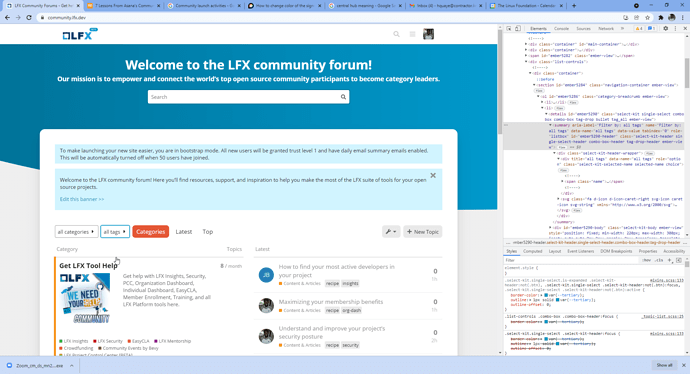
Task: Activate the DevTools inspect element picker
Action: (x=509, y=29)
